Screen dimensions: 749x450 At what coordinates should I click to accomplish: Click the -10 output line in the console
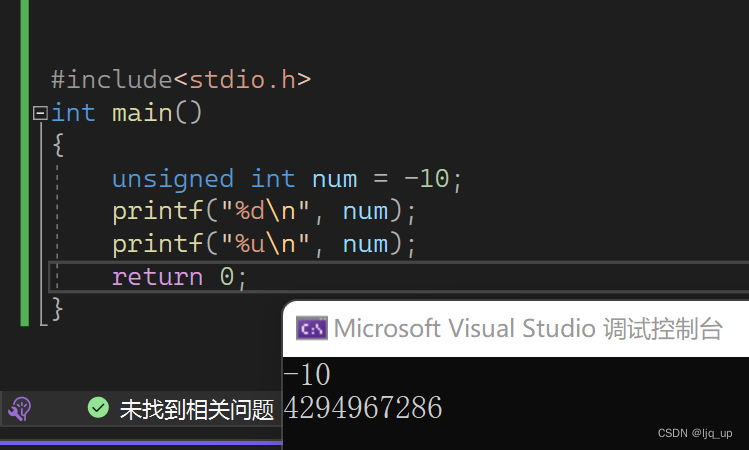click(x=307, y=375)
